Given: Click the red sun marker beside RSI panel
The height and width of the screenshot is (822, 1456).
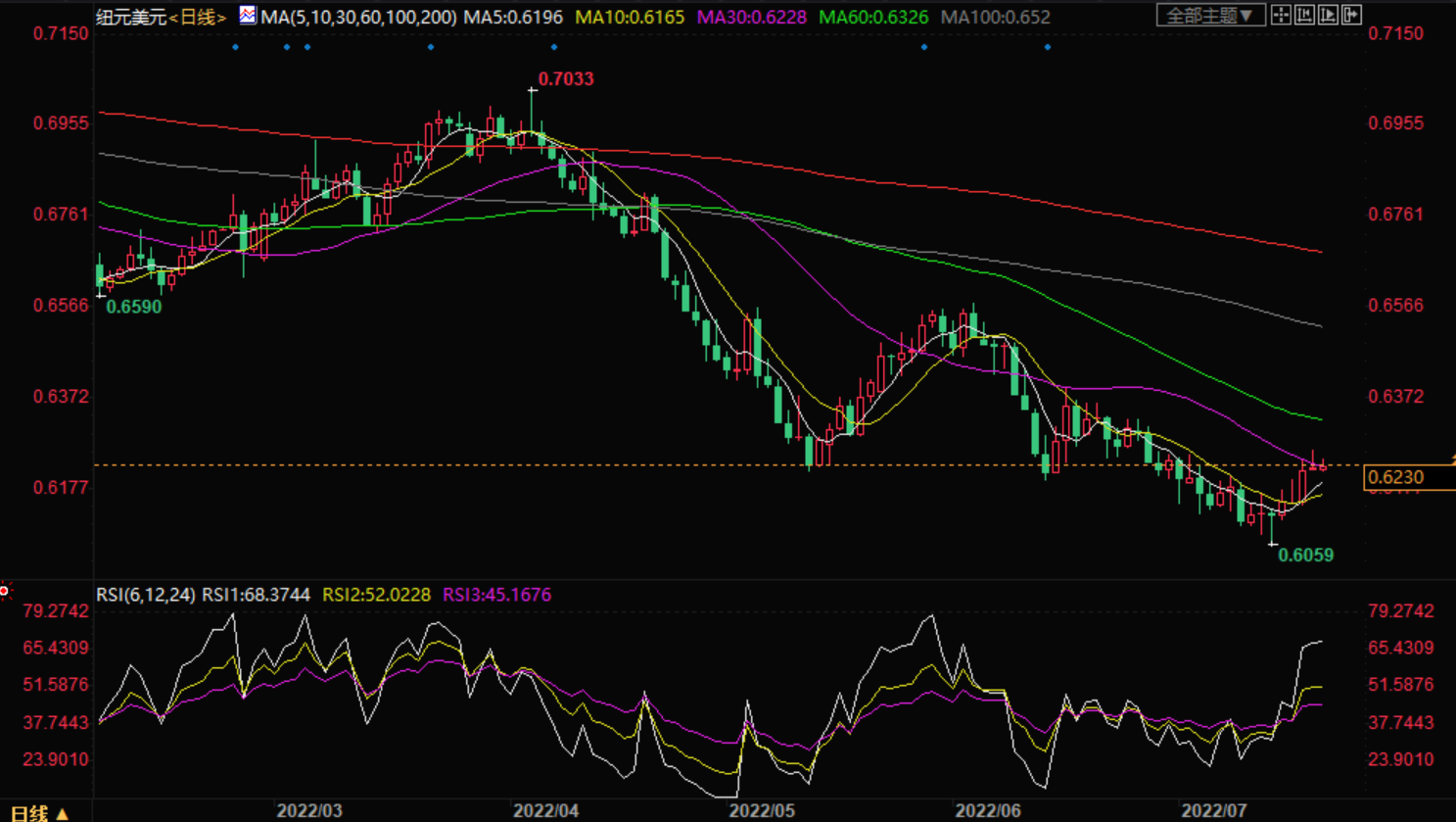Looking at the screenshot, I should 5,591.
